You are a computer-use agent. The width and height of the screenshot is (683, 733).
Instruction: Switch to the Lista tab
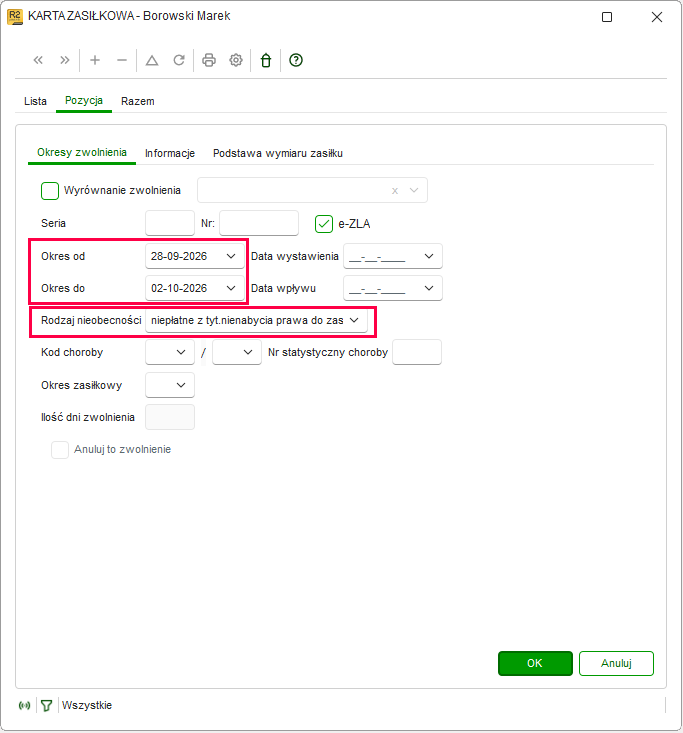(36, 101)
